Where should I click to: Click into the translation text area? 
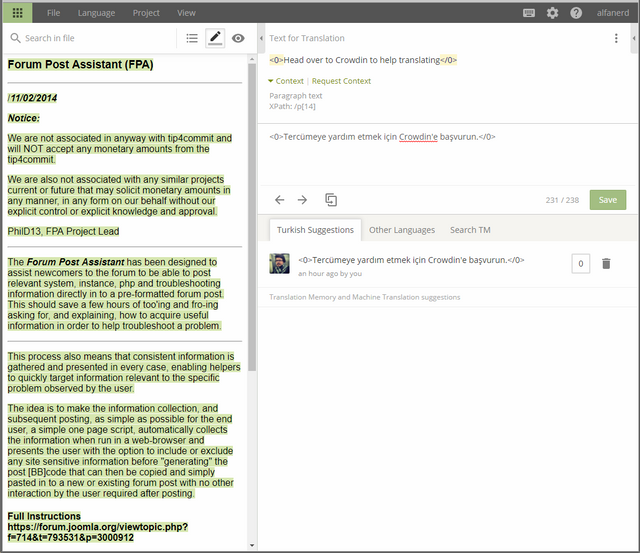447,155
